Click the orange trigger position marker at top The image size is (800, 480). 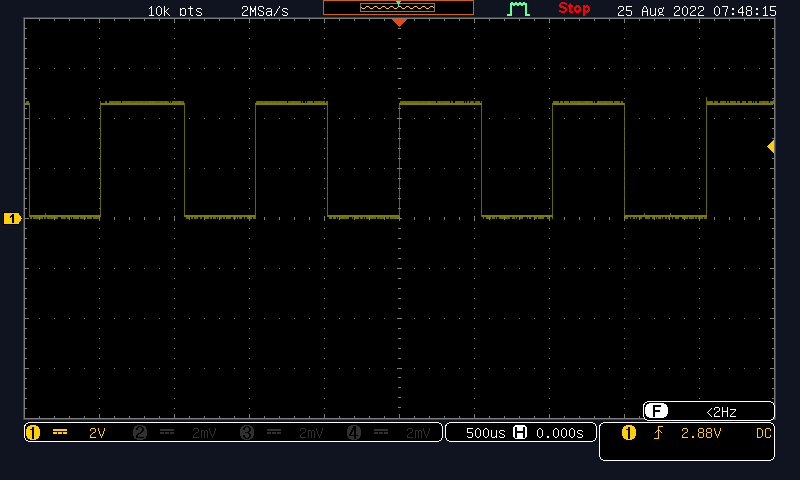[x=399, y=22]
